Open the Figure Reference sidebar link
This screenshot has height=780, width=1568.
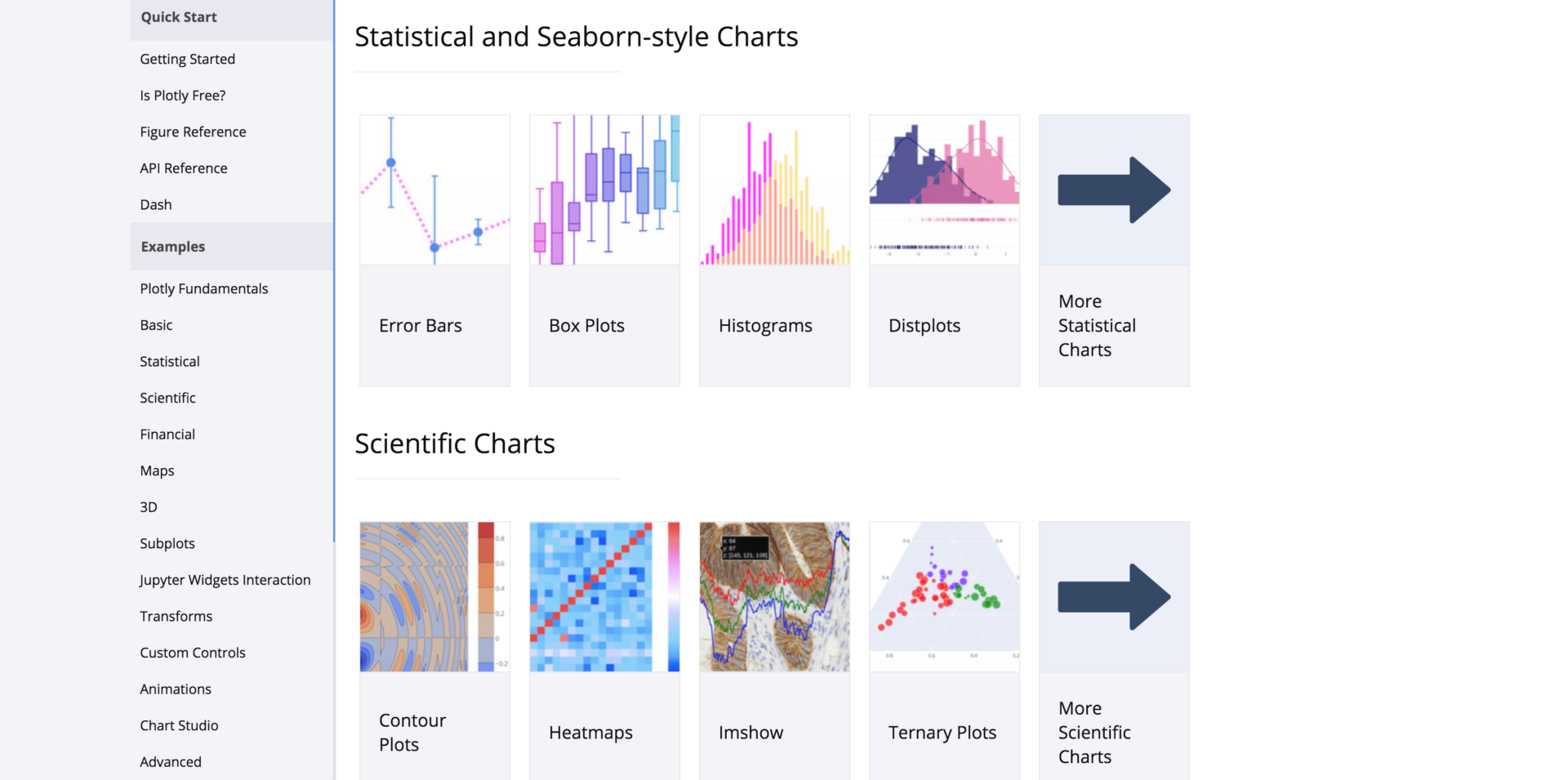[x=193, y=131]
